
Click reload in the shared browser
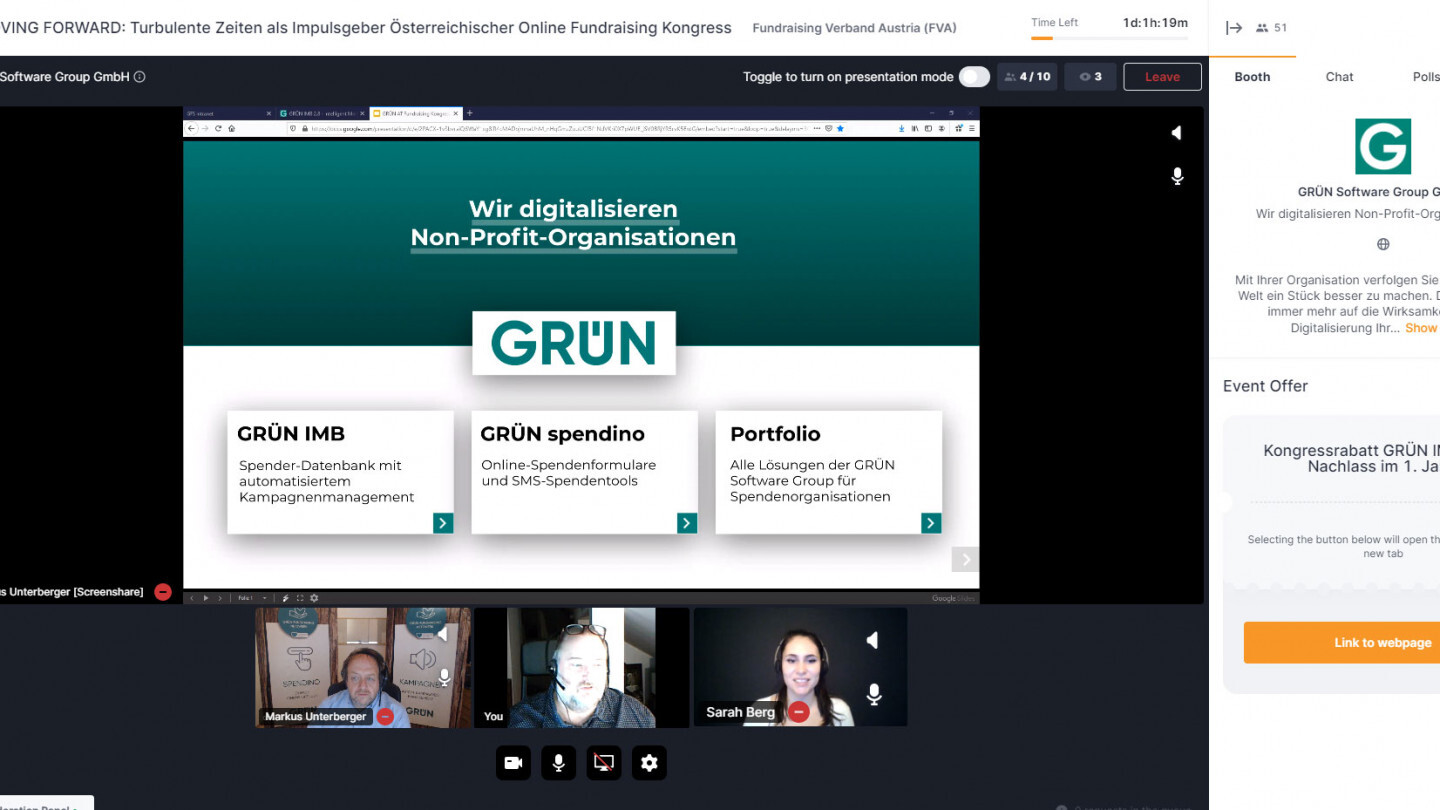coord(219,129)
